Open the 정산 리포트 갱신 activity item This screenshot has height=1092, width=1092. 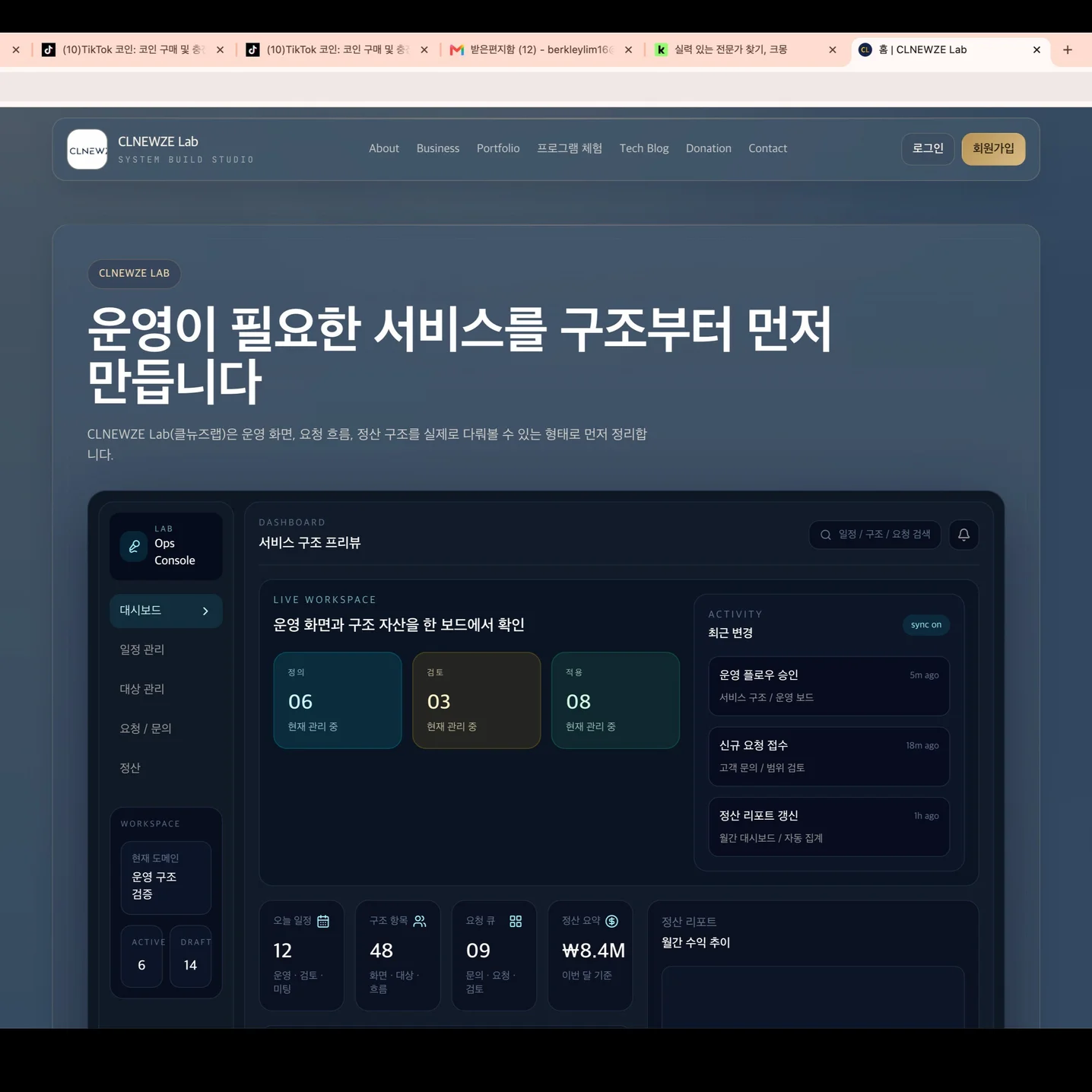pyautogui.click(x=829, y=827)
